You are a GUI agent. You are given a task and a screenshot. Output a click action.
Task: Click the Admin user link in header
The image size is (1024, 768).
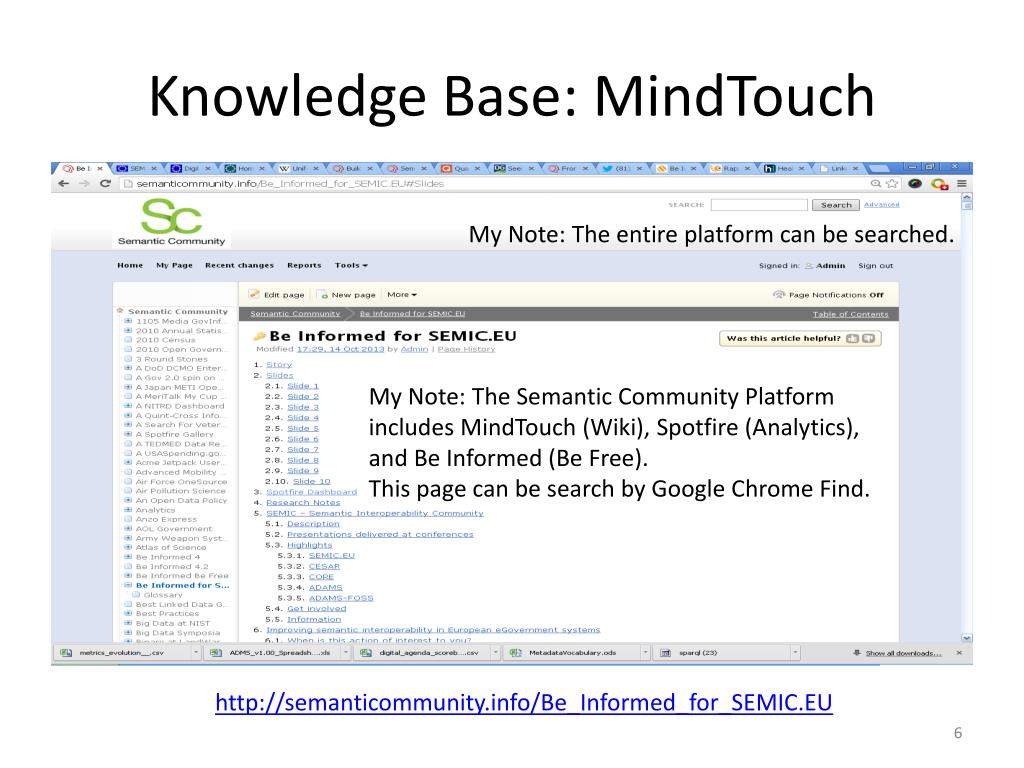click(x=830, y=266)
